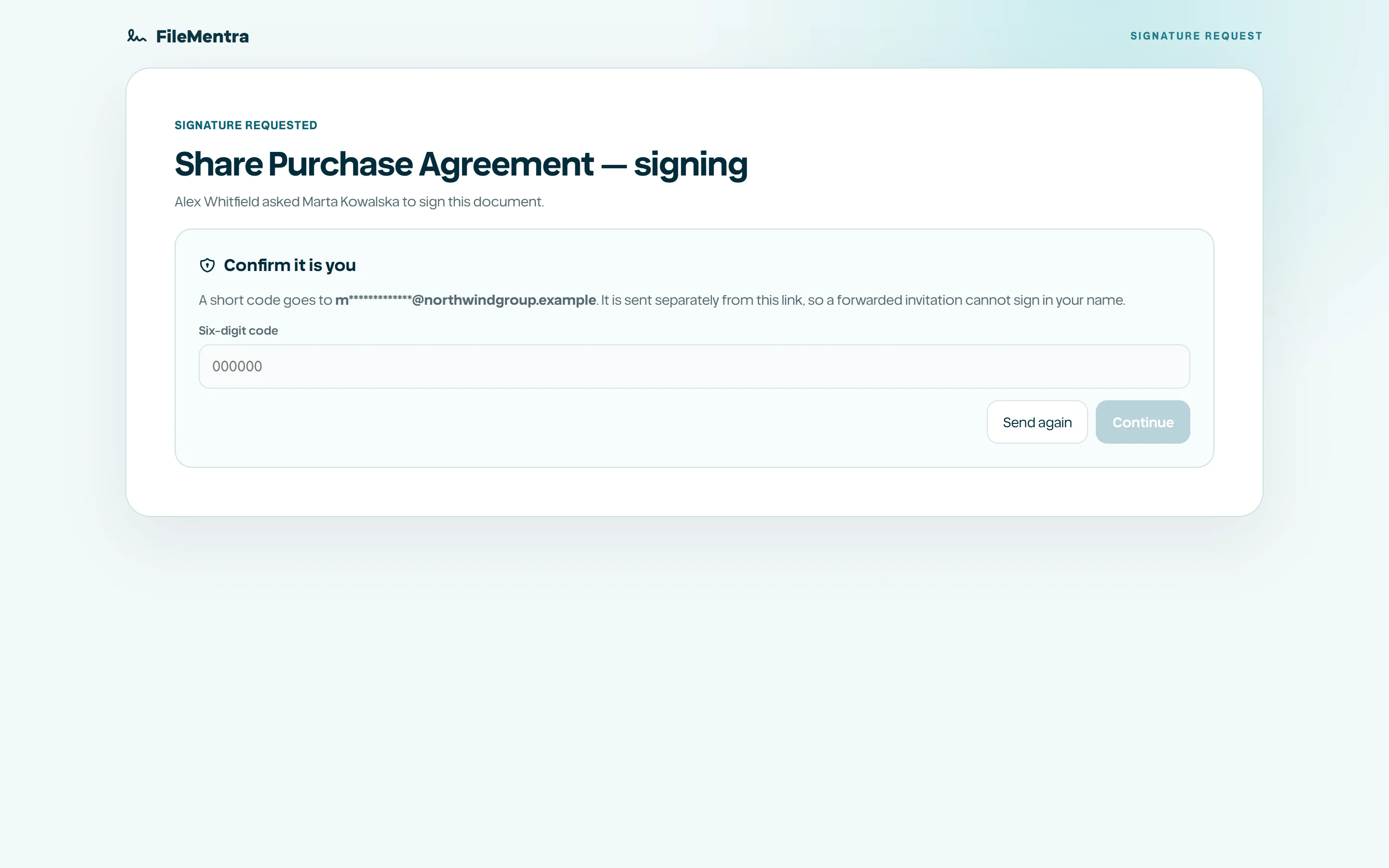Click the masked northwindgroup.example email address

point(465,300)
